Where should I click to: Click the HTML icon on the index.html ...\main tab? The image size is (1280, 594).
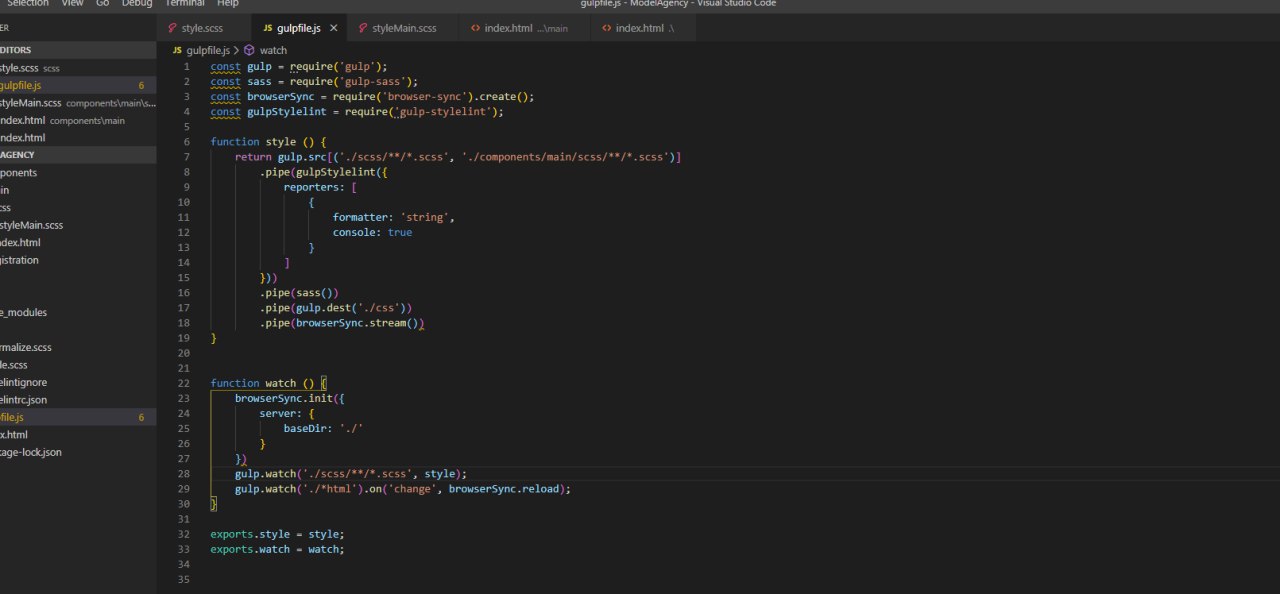[x=475, y=28]
